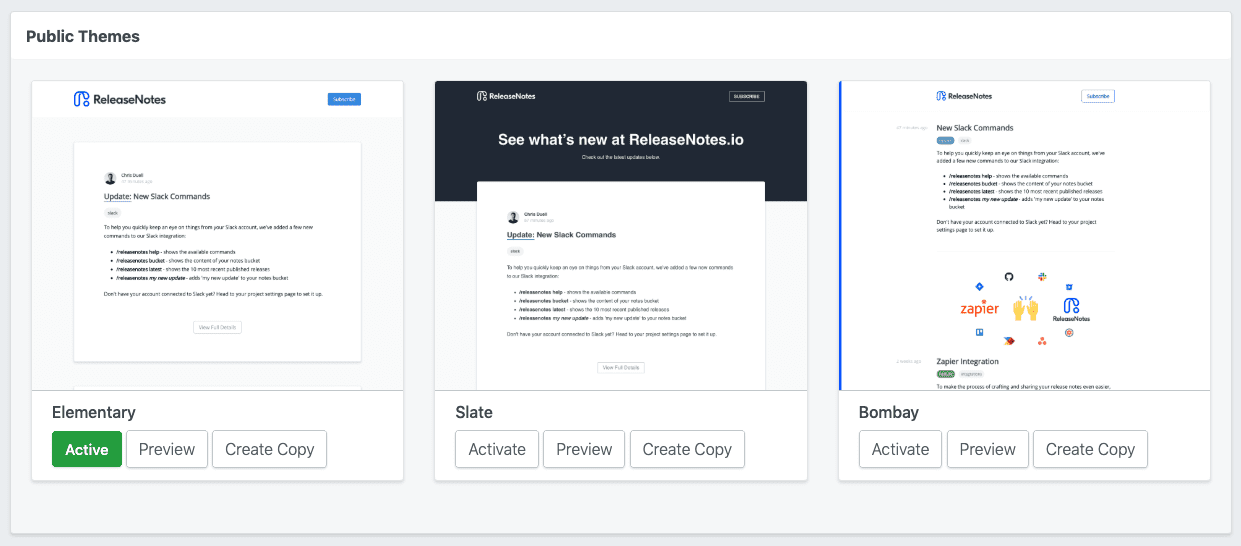Activate the Bombay theme
Image resolution: width=1241 pixels, height=546 pixels.
click(x=900, y=449)
